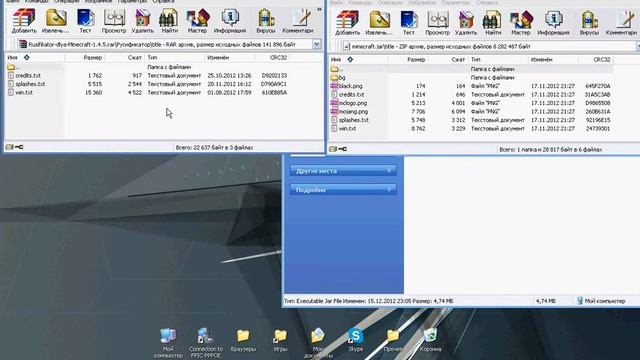The width and height of the screenshot is (640, 360).
Task: Sort by Имя column in left window
Action: 35,58
